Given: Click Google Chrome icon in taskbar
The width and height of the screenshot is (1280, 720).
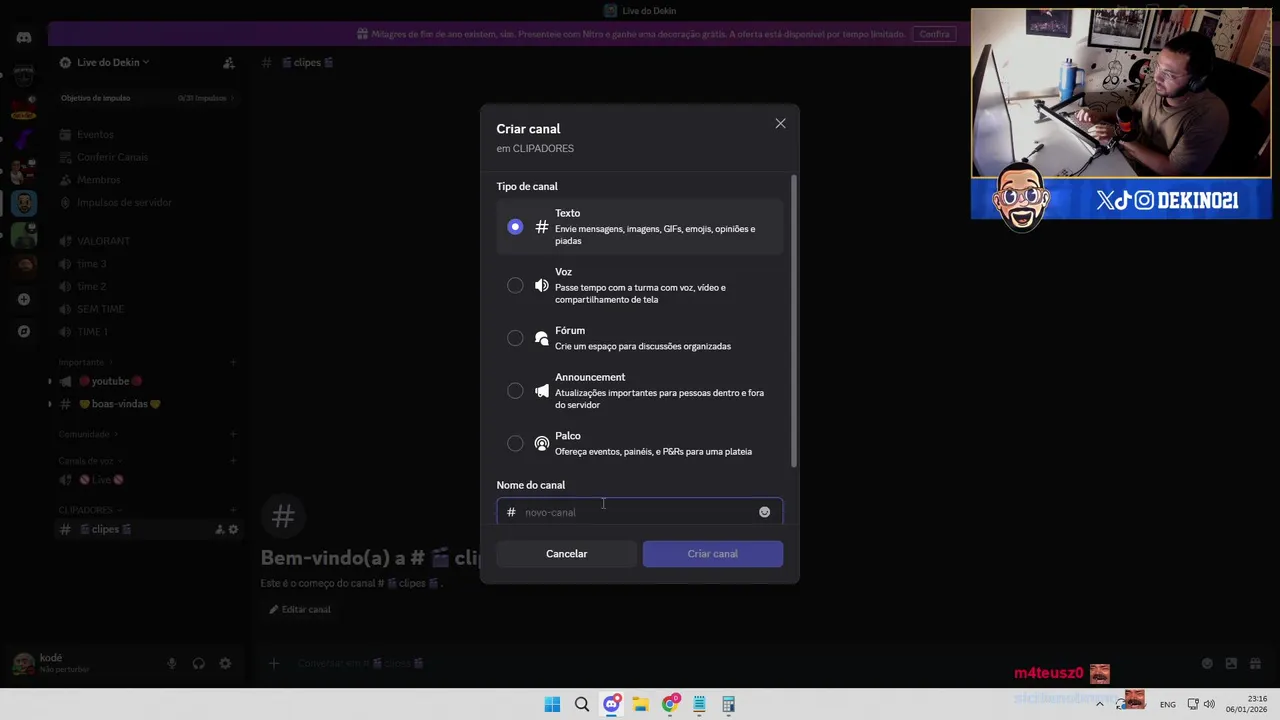Looking at the screenshot, I should (670, 704).
